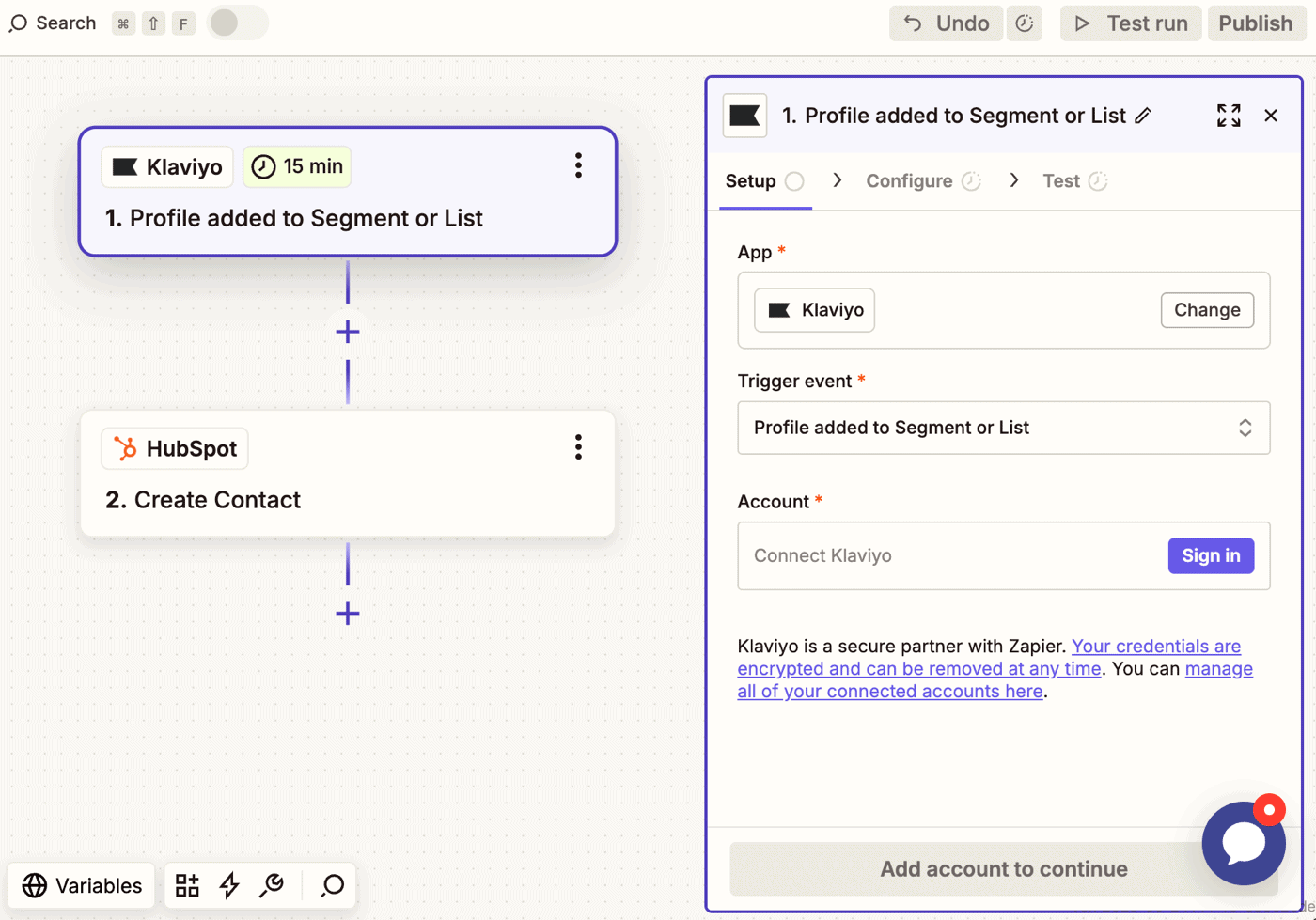The image size is (1316, 920).
Task: Click the Connect Klaviyo account field
Action: [1004, 556]
